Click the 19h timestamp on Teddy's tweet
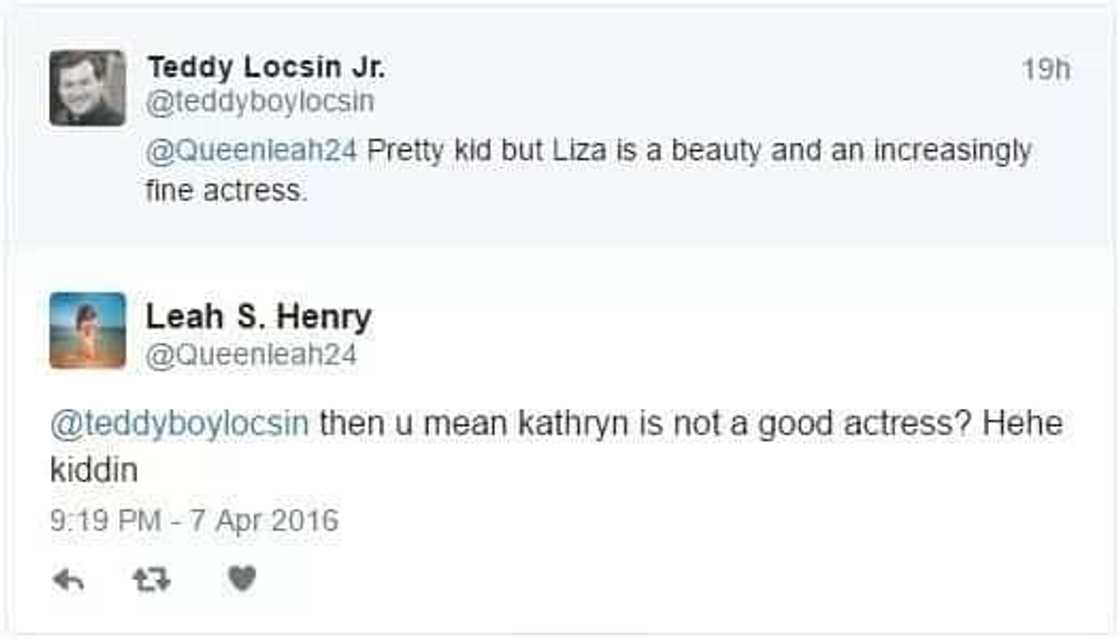Image resolution: width=1120 pixels, height=639 pixels. click(1045, 70)
